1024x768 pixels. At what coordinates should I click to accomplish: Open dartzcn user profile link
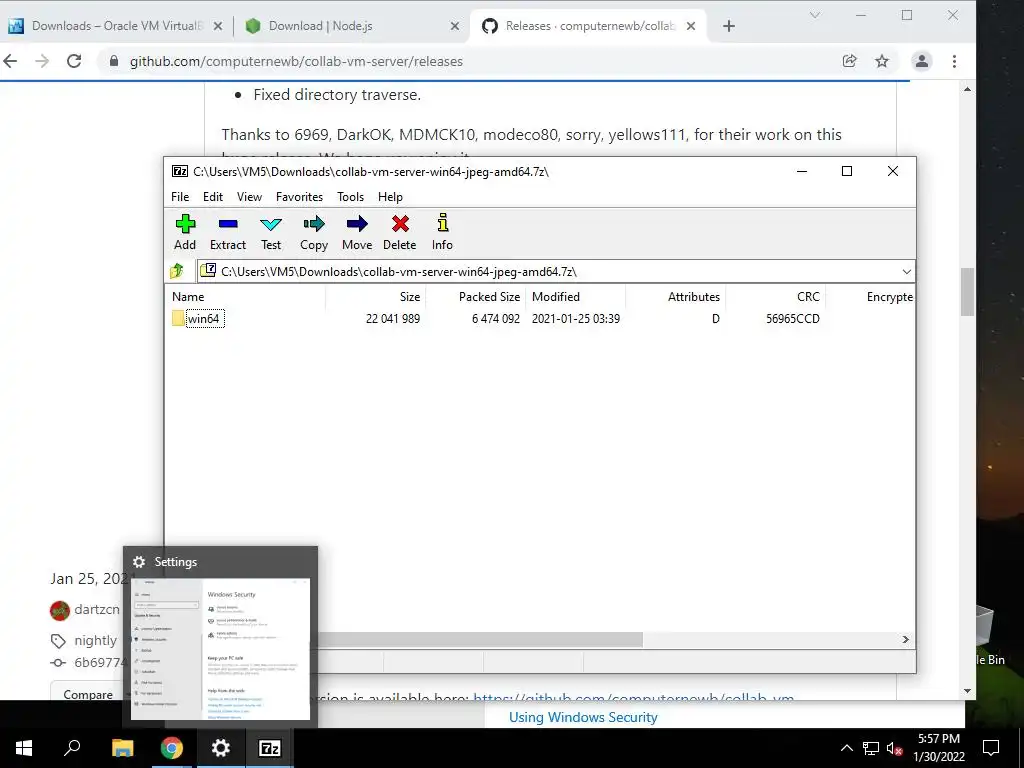(x=97, y=609)
